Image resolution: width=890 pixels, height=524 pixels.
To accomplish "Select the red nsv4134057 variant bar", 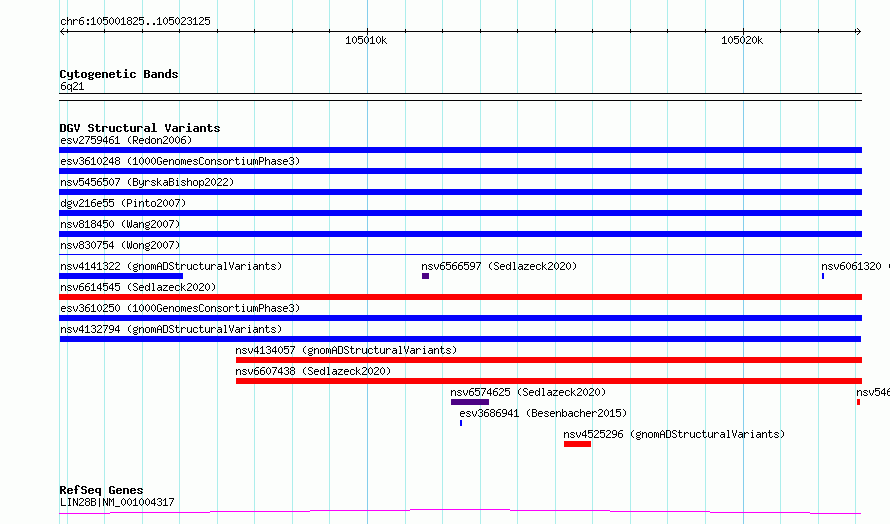I will coord(549,360).
